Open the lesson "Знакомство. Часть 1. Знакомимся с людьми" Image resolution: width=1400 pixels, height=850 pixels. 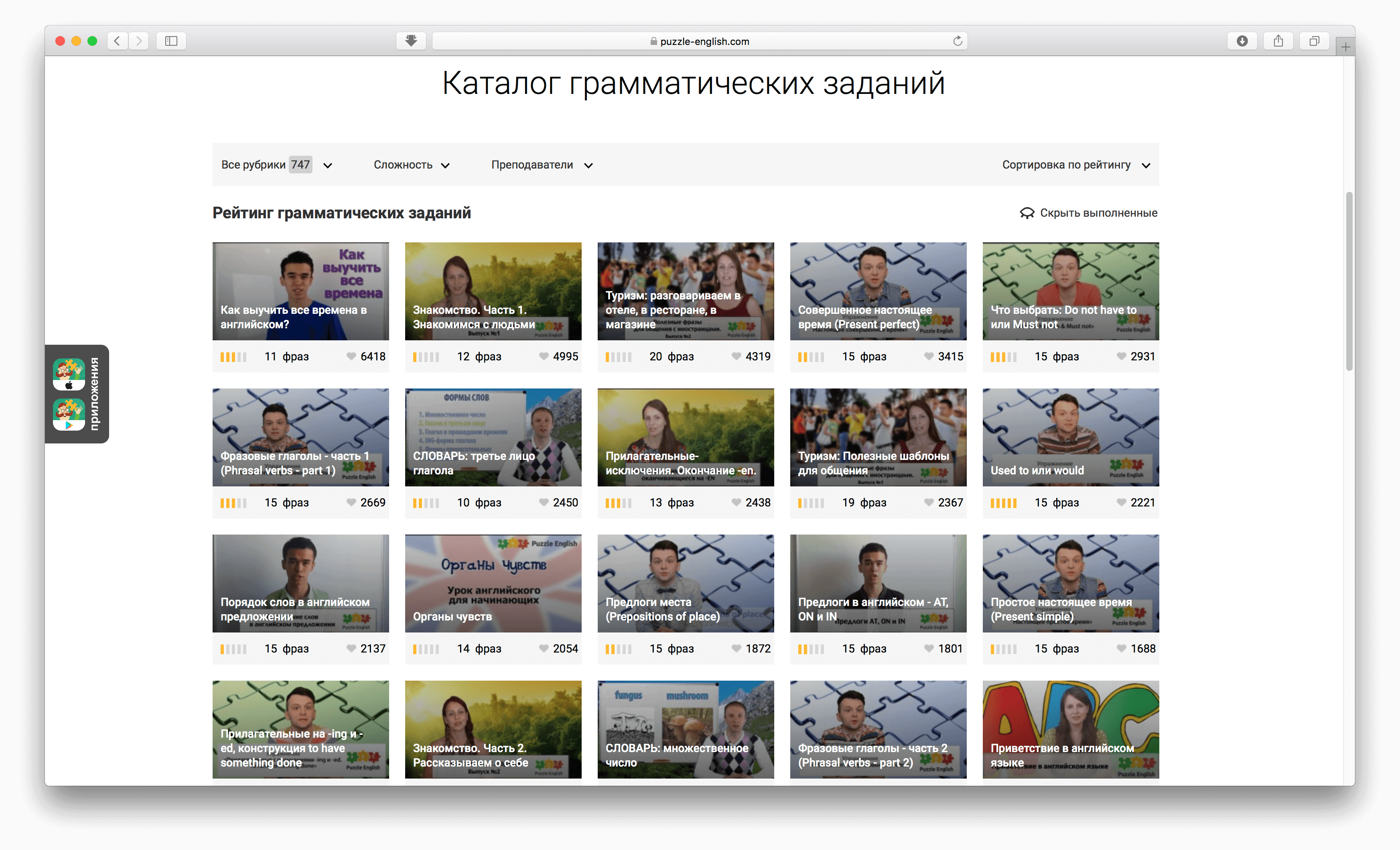pyautogui.click(x=493, y=291)
